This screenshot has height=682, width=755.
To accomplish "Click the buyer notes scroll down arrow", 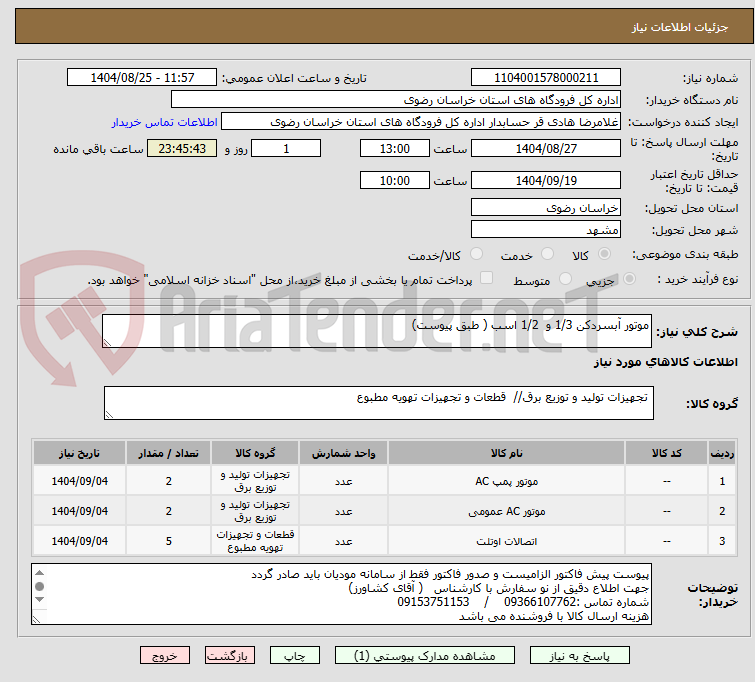I will (x=39, y=600).
